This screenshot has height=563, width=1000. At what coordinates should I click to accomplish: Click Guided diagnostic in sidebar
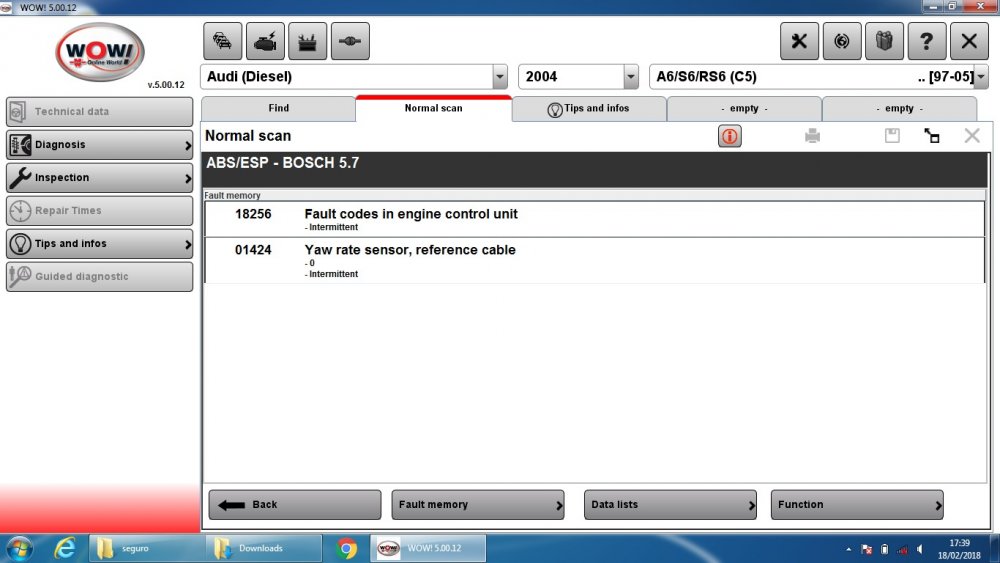99,277
